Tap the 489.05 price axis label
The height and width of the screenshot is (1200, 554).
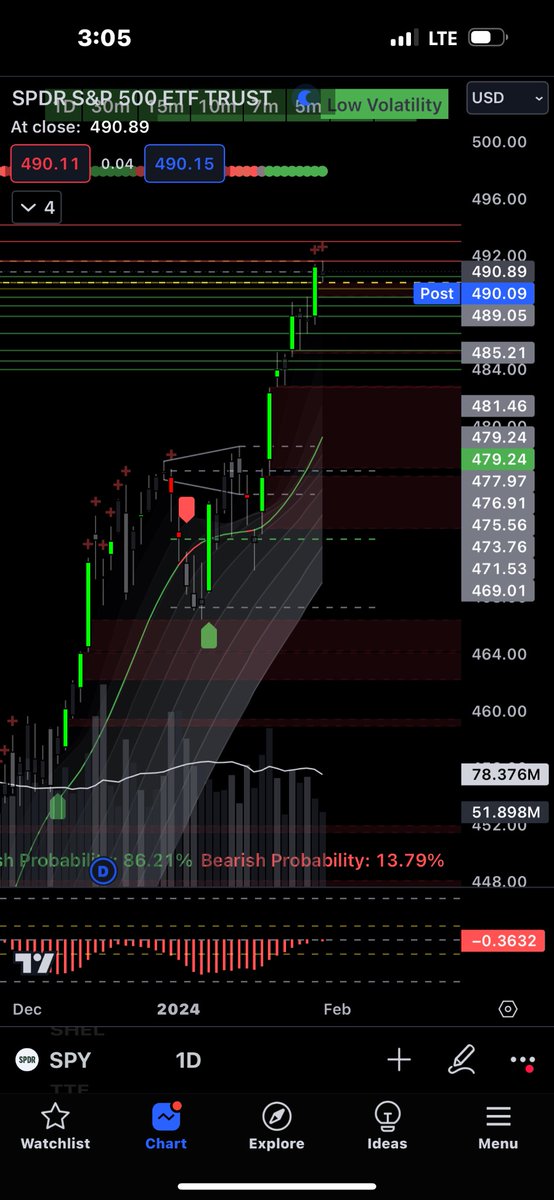pos(497,315)
